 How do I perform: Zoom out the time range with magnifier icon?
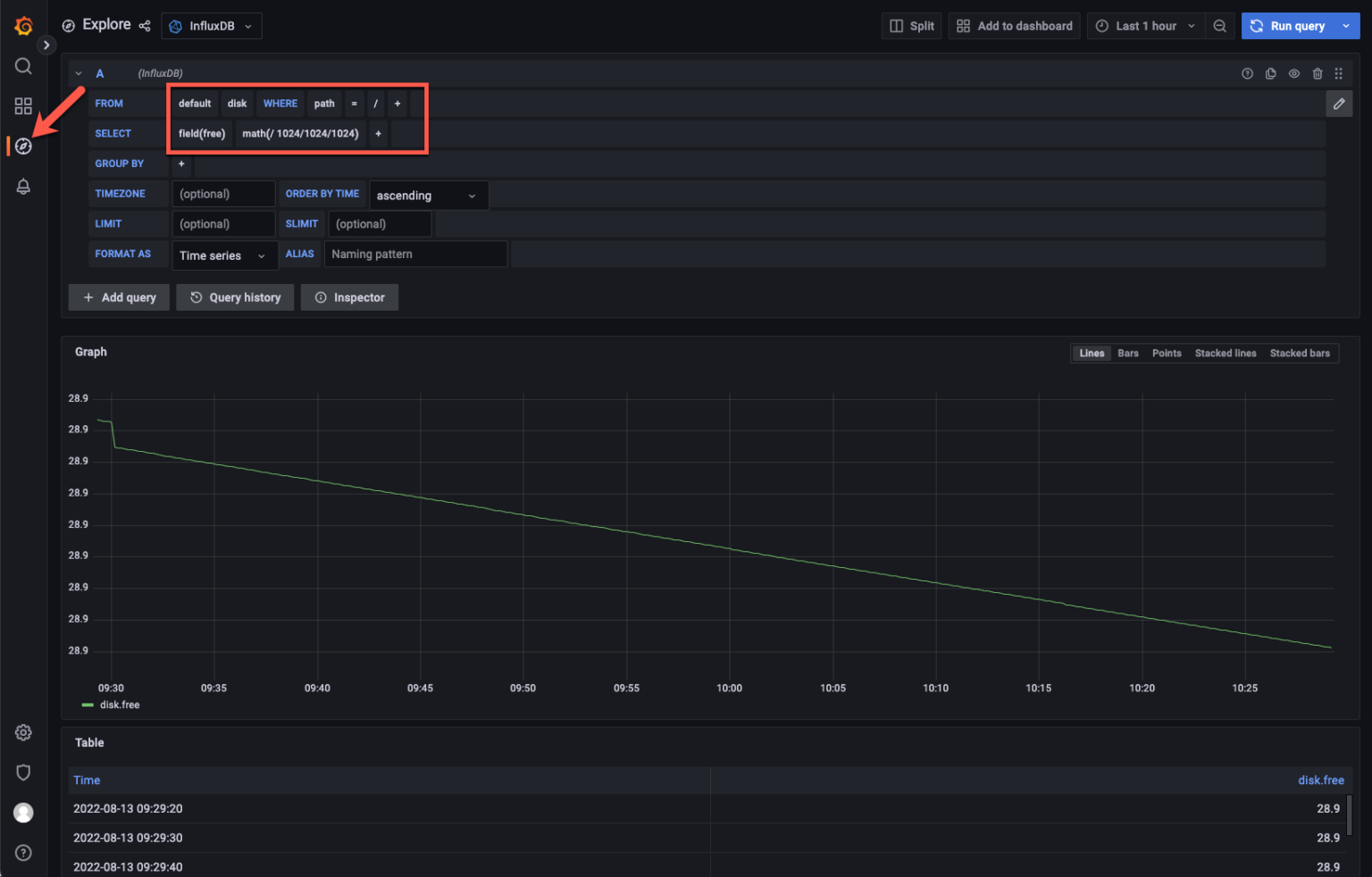tap(1220, 26)
